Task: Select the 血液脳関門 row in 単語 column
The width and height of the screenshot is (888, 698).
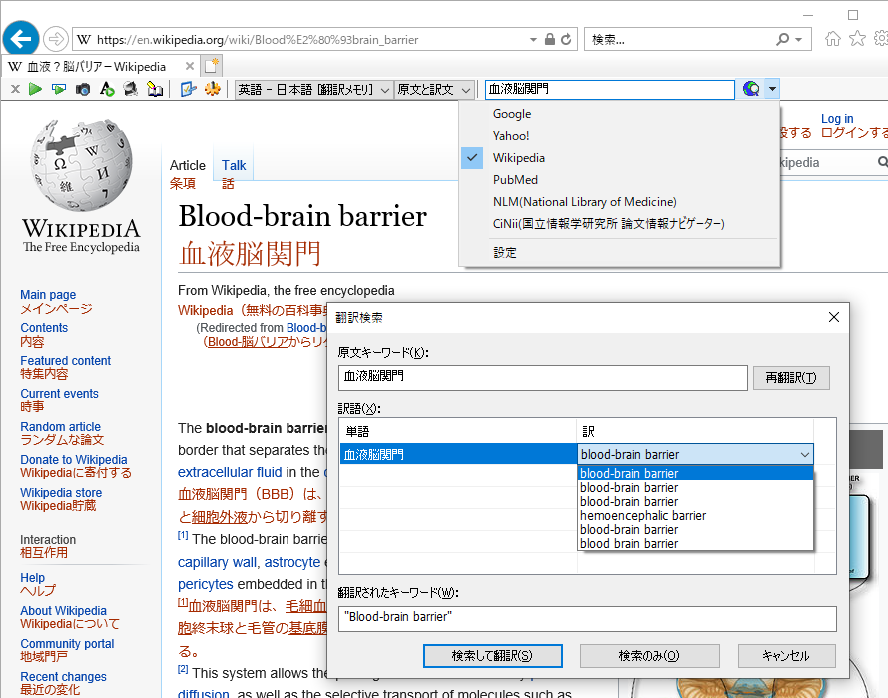Action: coord(458,455)
